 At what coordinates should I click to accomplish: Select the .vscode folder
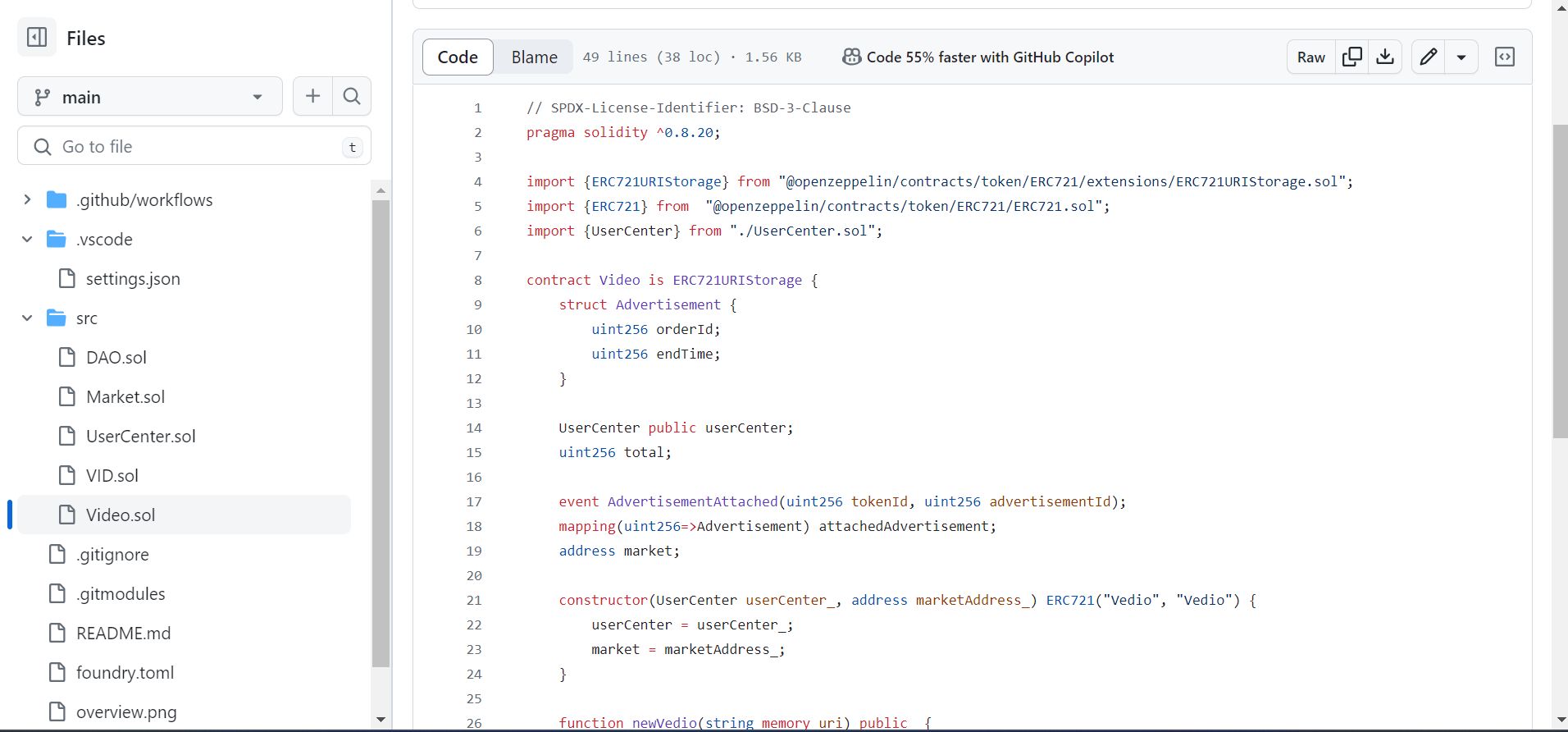point(104,239)
